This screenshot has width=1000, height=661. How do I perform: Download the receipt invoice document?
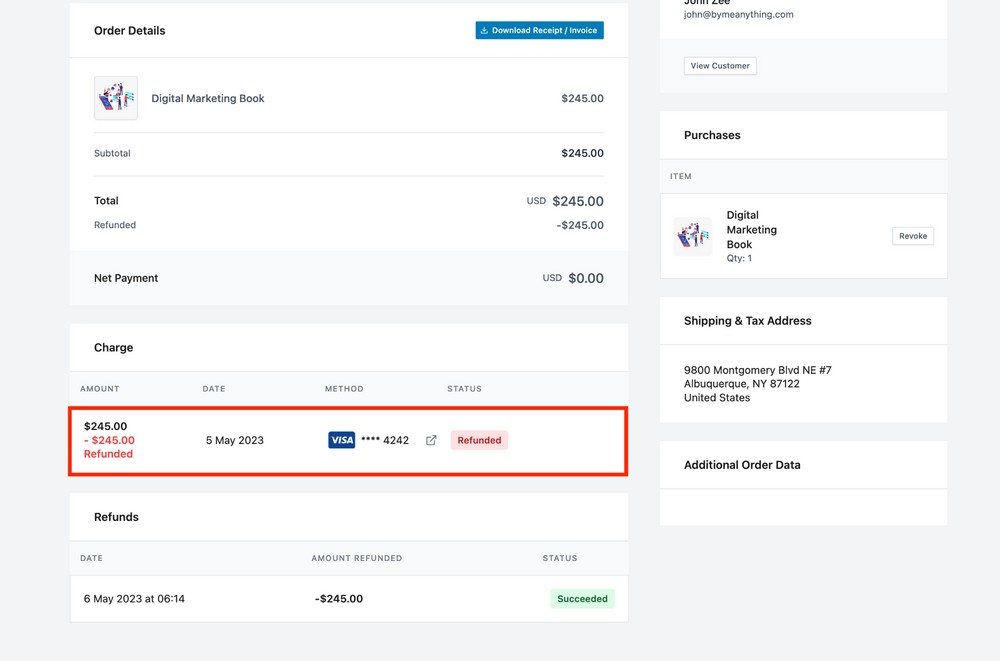click(x=539, y=30)
